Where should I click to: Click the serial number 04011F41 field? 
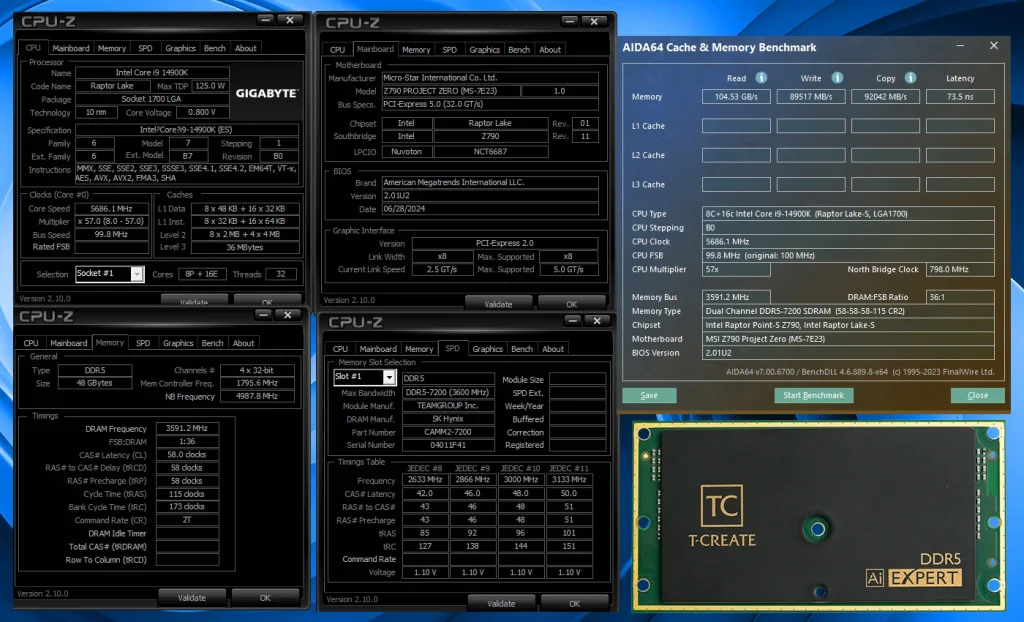point(448,445)
